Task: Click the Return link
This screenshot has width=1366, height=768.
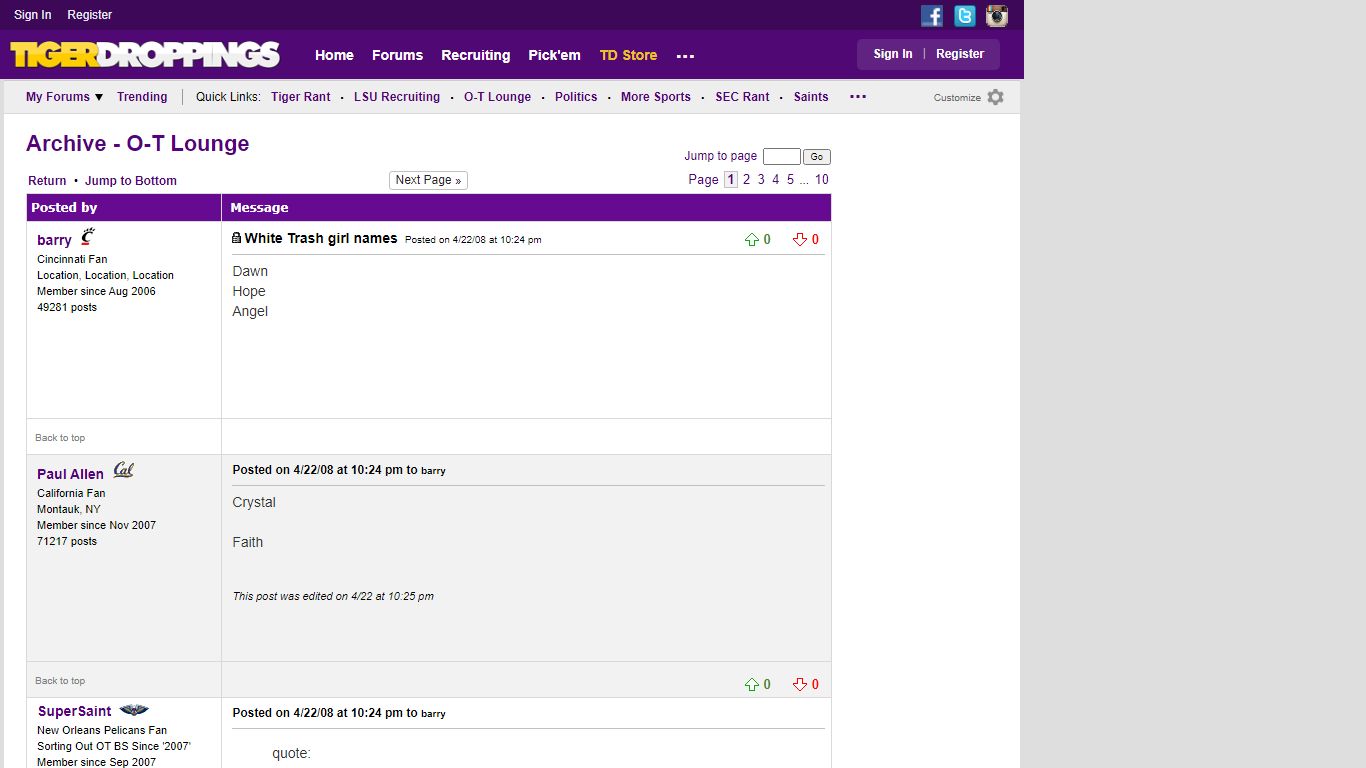Action: [47, 181]
